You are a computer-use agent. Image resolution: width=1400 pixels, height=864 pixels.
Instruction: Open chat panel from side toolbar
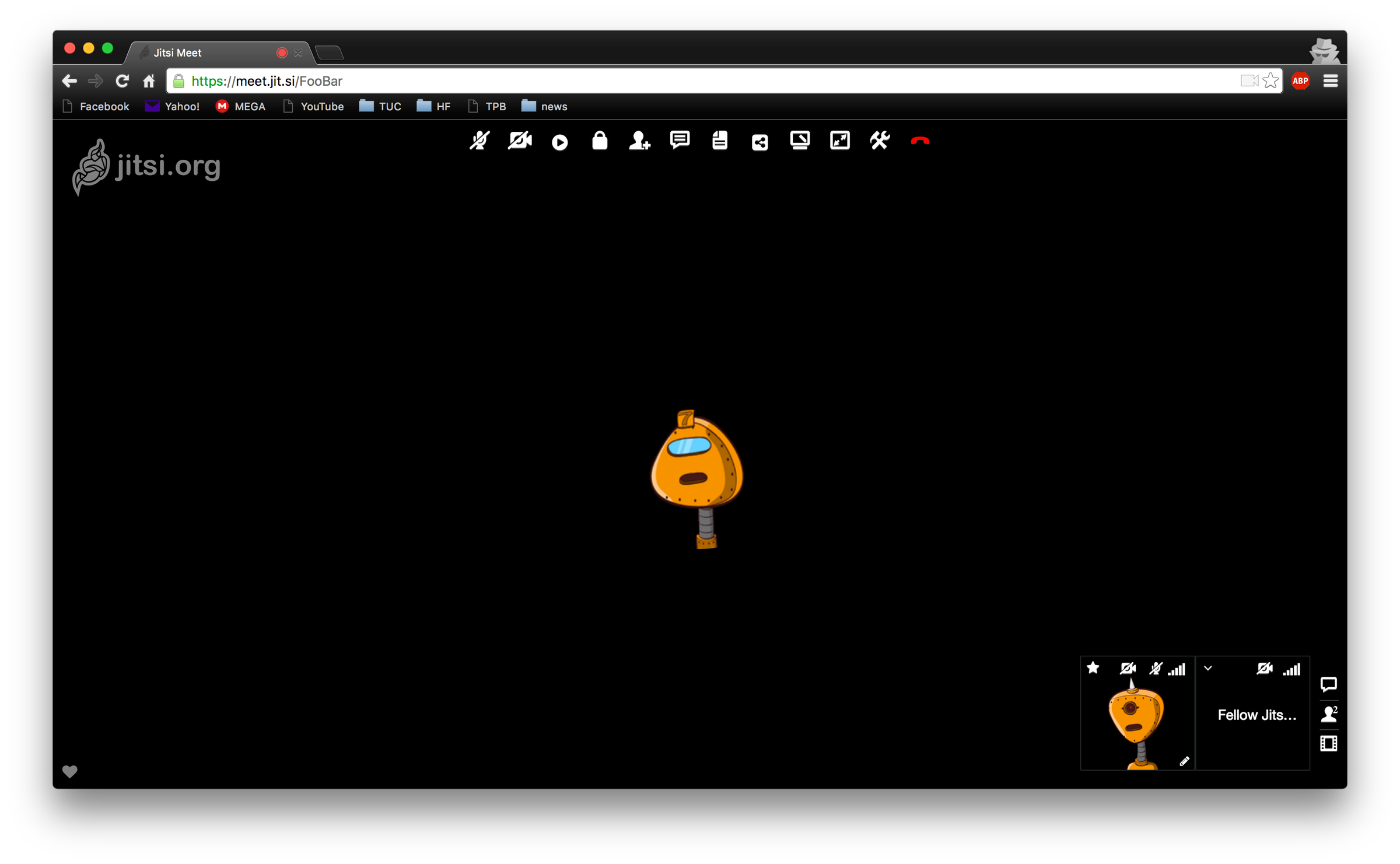click(x=1329, y=684)
